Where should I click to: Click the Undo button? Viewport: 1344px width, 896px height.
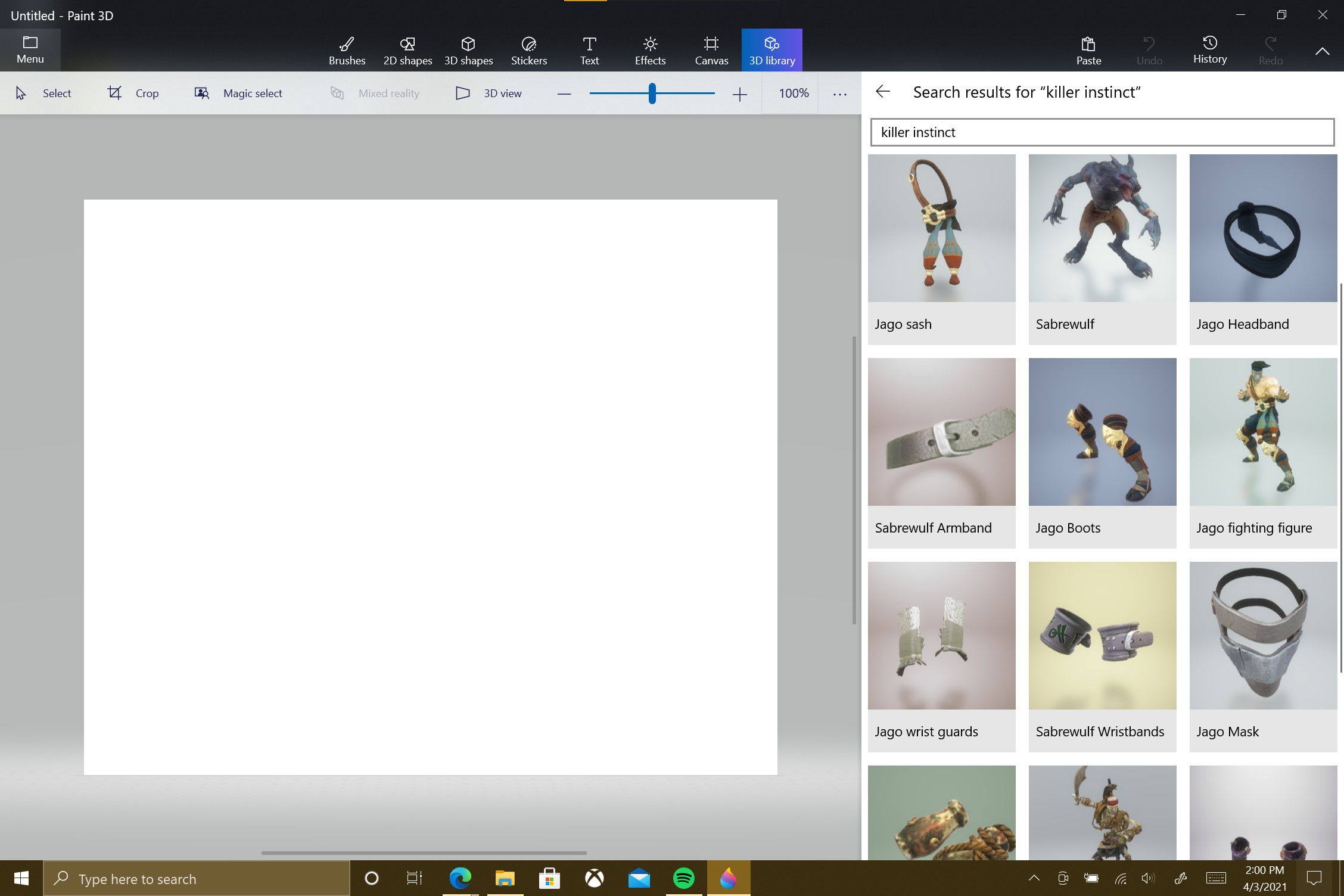point(1149,50)
